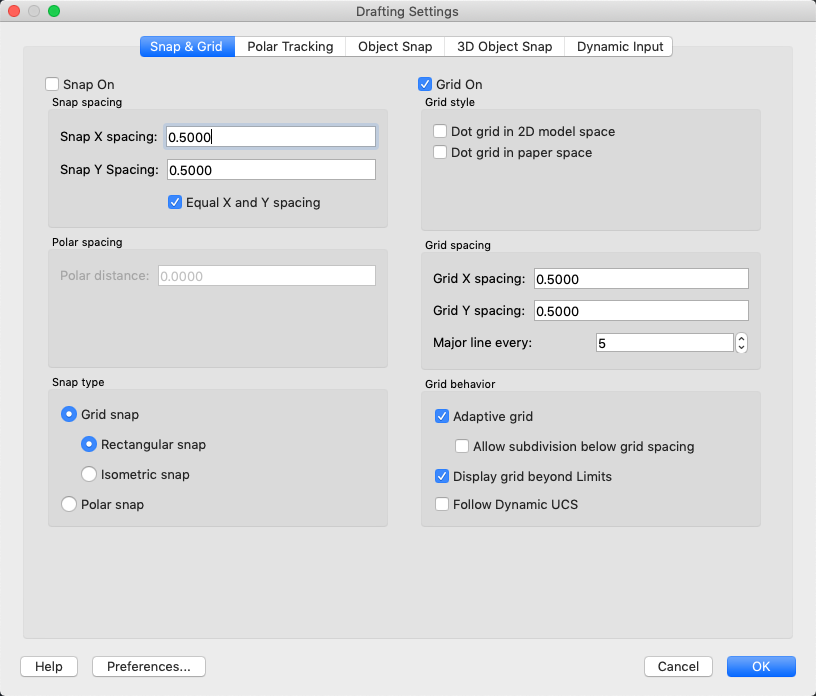Switch to Polar snap
This screenshot has width=816, height=696.
click(x=67, y=504)
